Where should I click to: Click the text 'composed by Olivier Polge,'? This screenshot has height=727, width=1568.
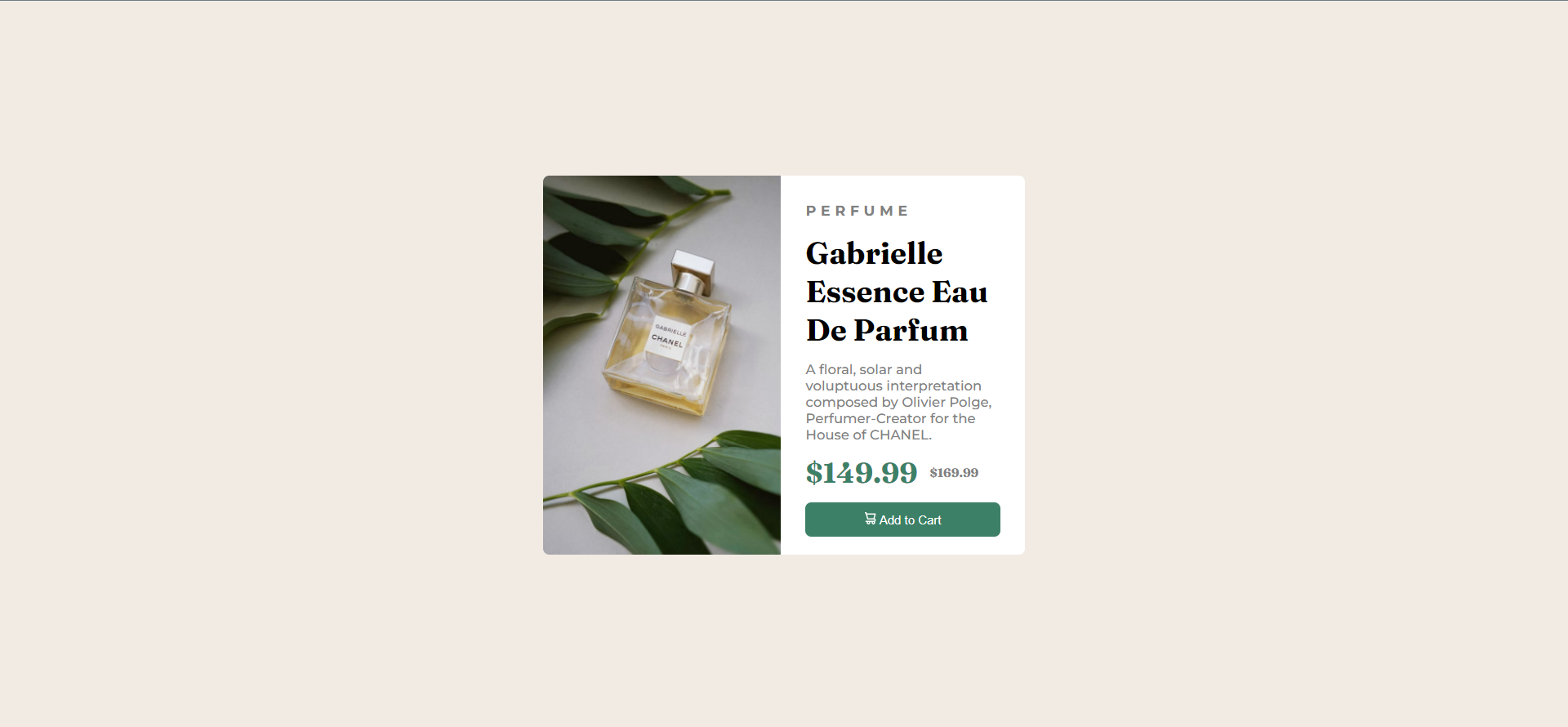tap(898, 402)
